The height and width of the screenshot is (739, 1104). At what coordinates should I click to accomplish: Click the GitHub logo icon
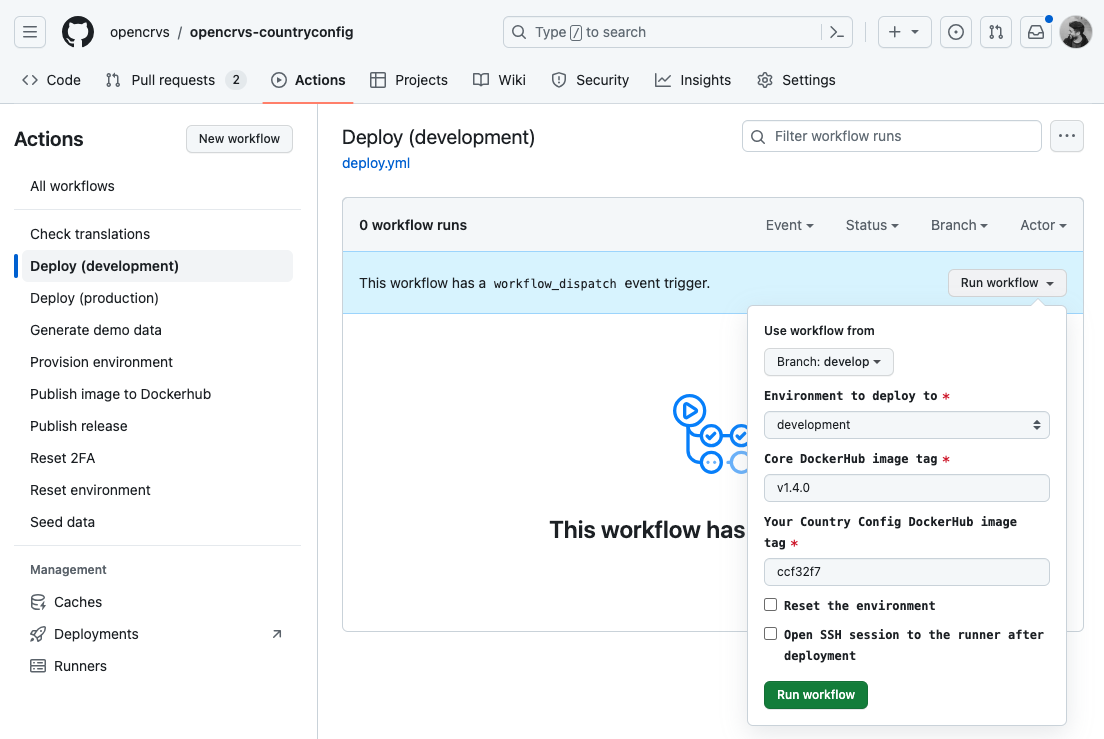point(78,32)
